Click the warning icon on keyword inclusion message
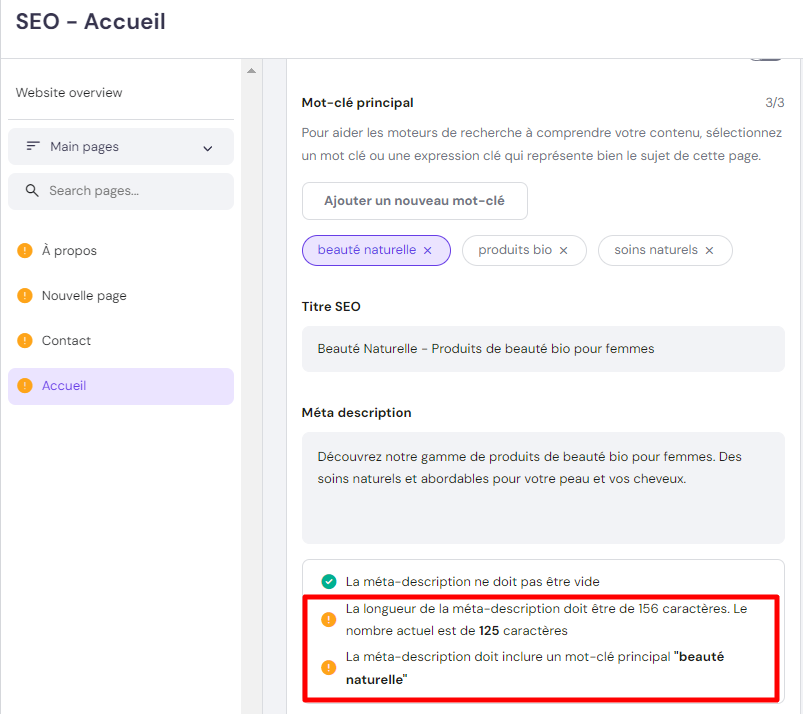The image size is (803, 714). coord(327,667)
